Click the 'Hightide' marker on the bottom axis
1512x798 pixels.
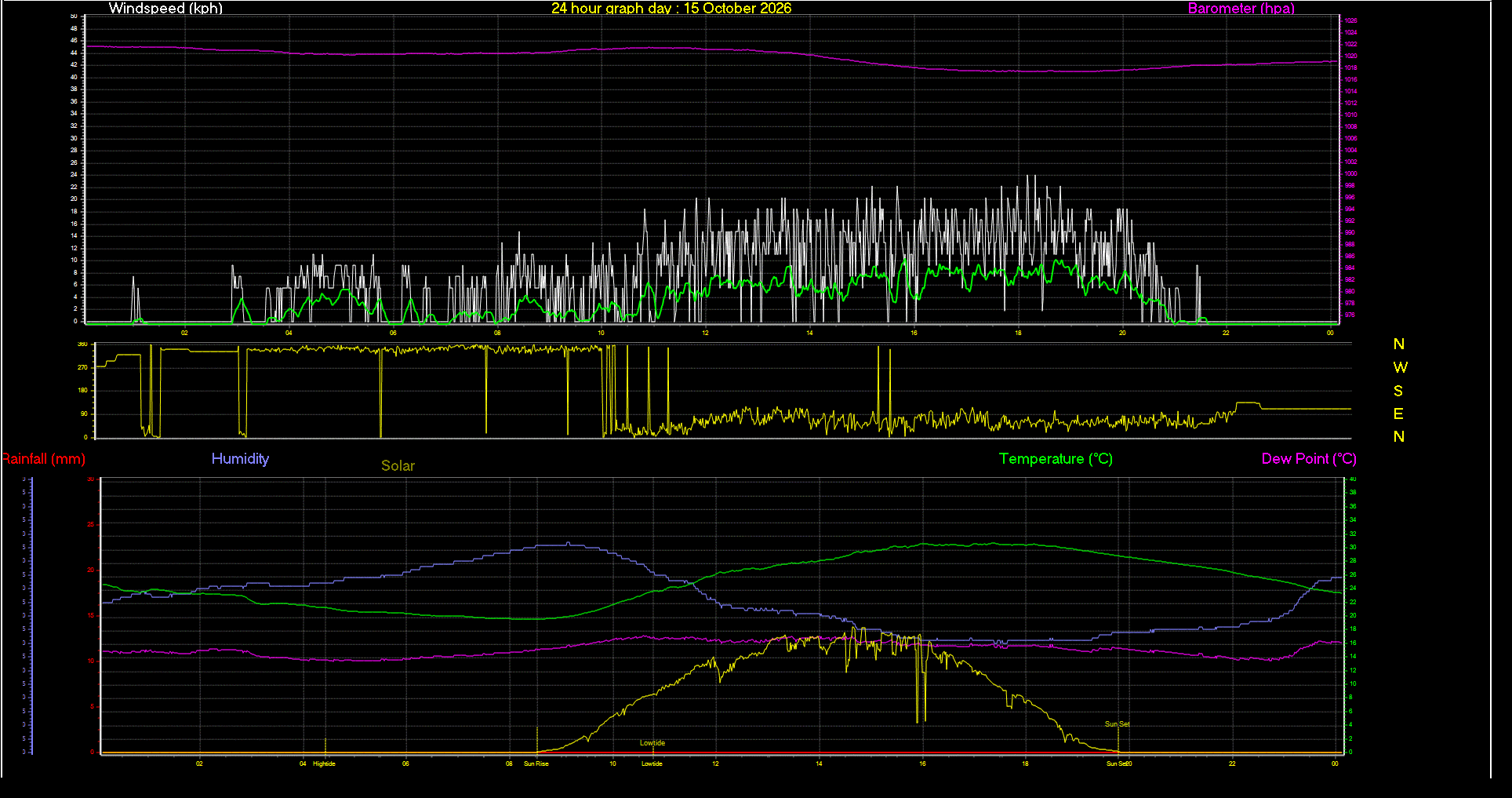[324, 763]
